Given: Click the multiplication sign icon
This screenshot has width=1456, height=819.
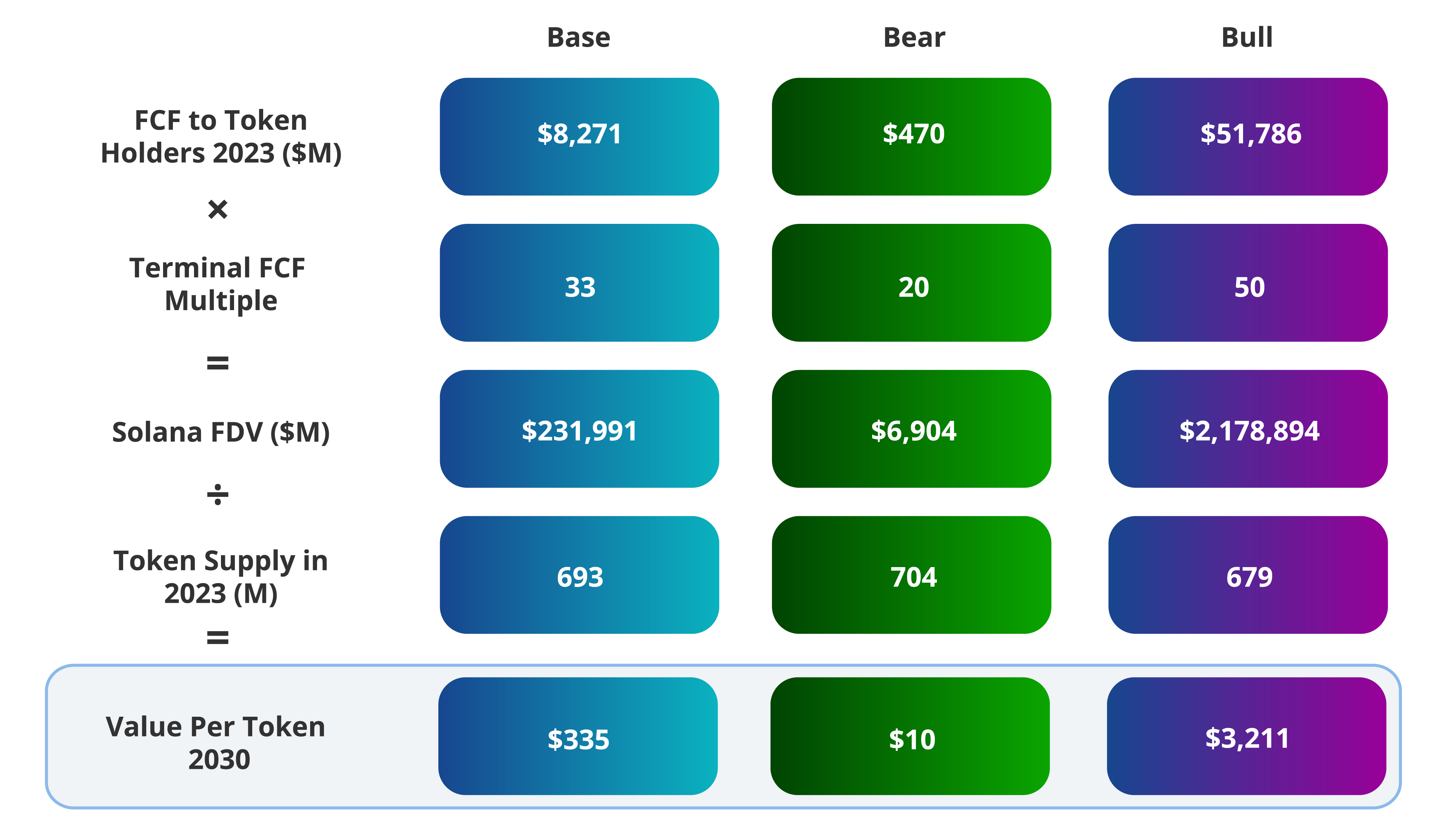Looking at the screenshot, I should [x=218, y=210].
